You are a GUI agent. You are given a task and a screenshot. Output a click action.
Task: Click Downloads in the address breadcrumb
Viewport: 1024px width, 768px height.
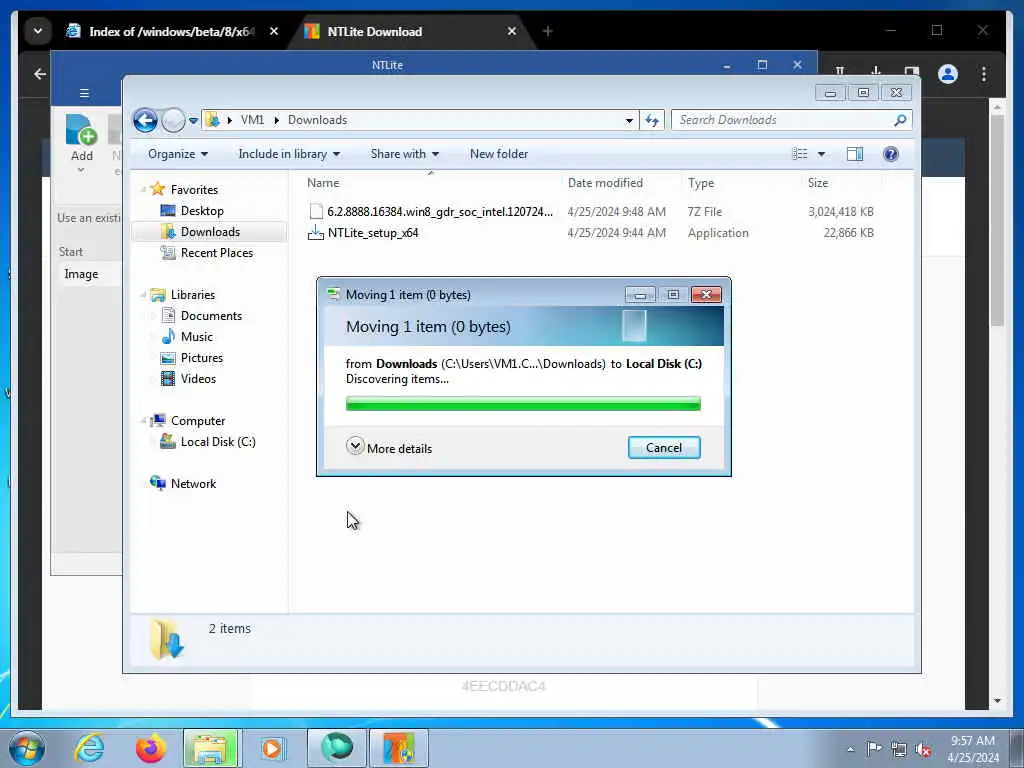coord(317,120)
